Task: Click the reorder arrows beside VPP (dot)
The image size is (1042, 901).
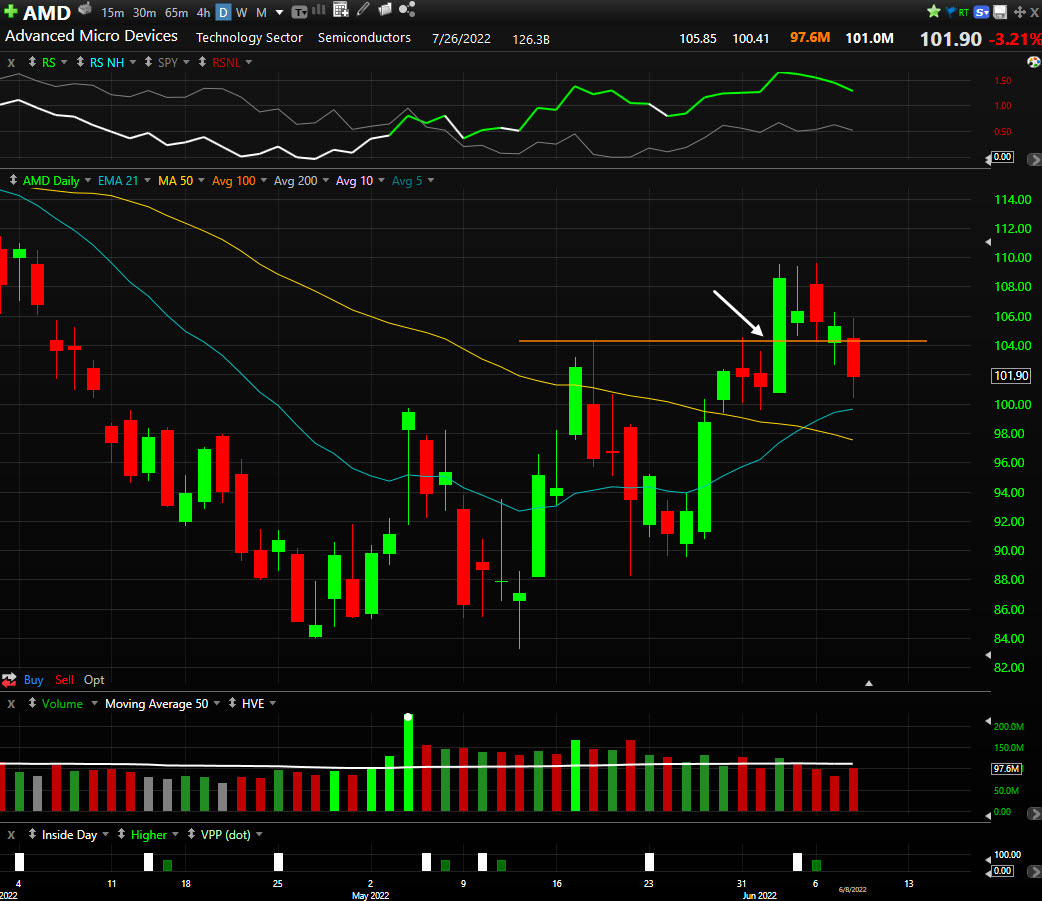Action: (x=191, y=834)
